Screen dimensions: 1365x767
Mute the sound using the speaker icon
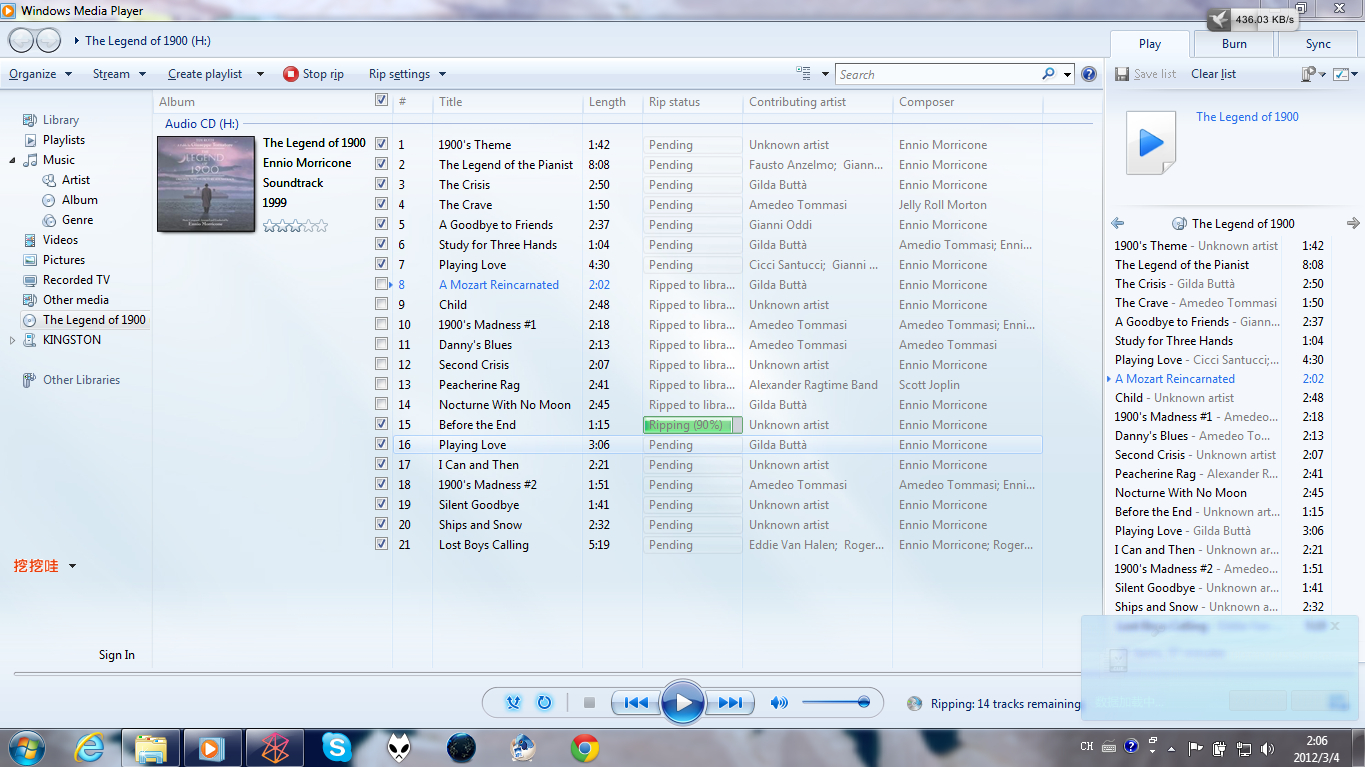click(779, 703)
